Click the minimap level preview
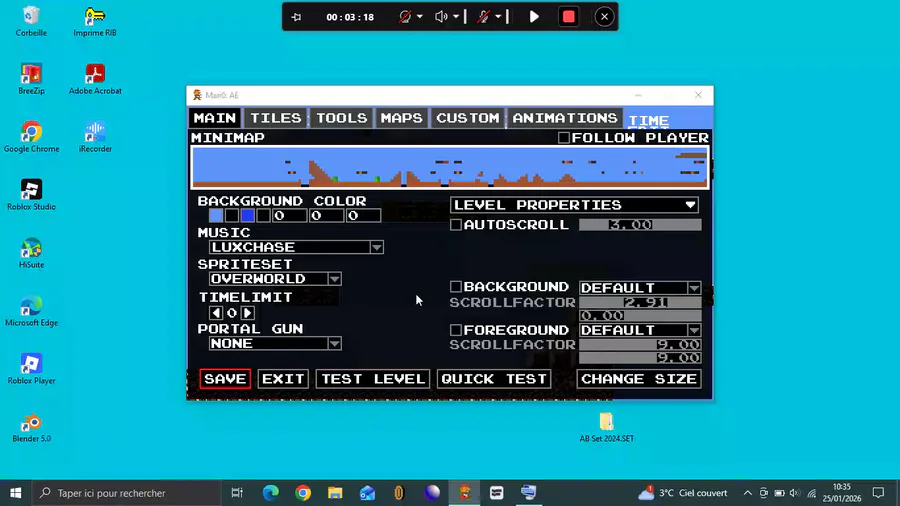This screenshot has width=900, height=506. [x=450, y=168]
